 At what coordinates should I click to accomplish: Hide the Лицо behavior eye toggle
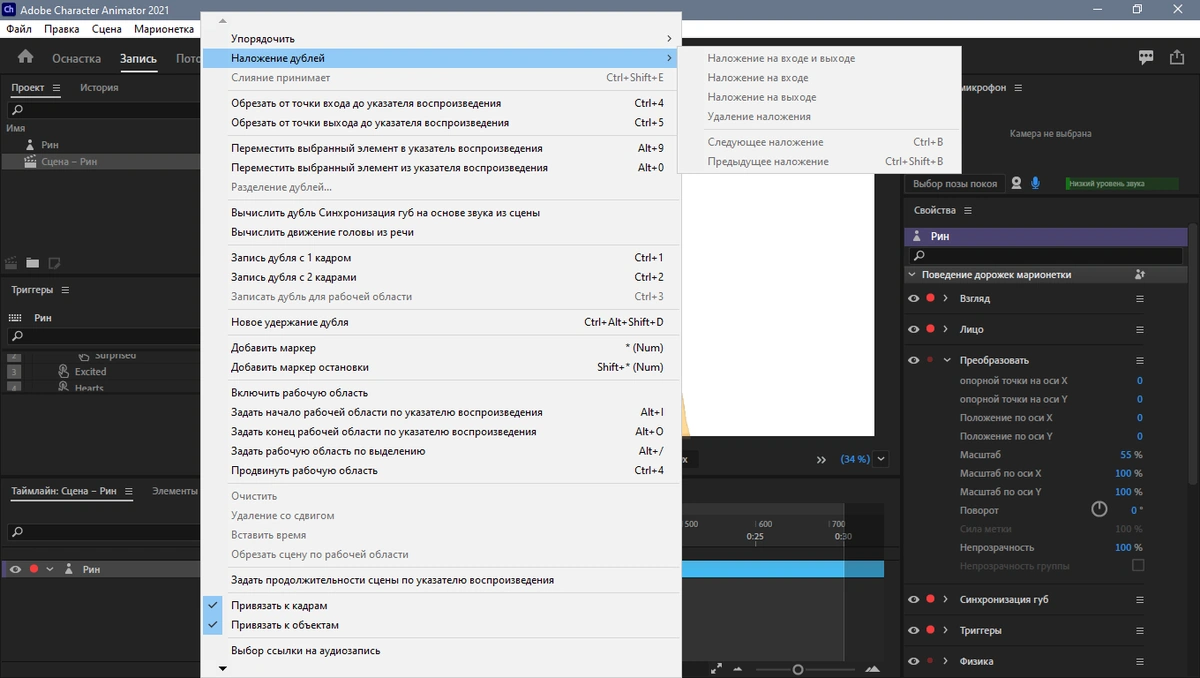coord(913,329)
